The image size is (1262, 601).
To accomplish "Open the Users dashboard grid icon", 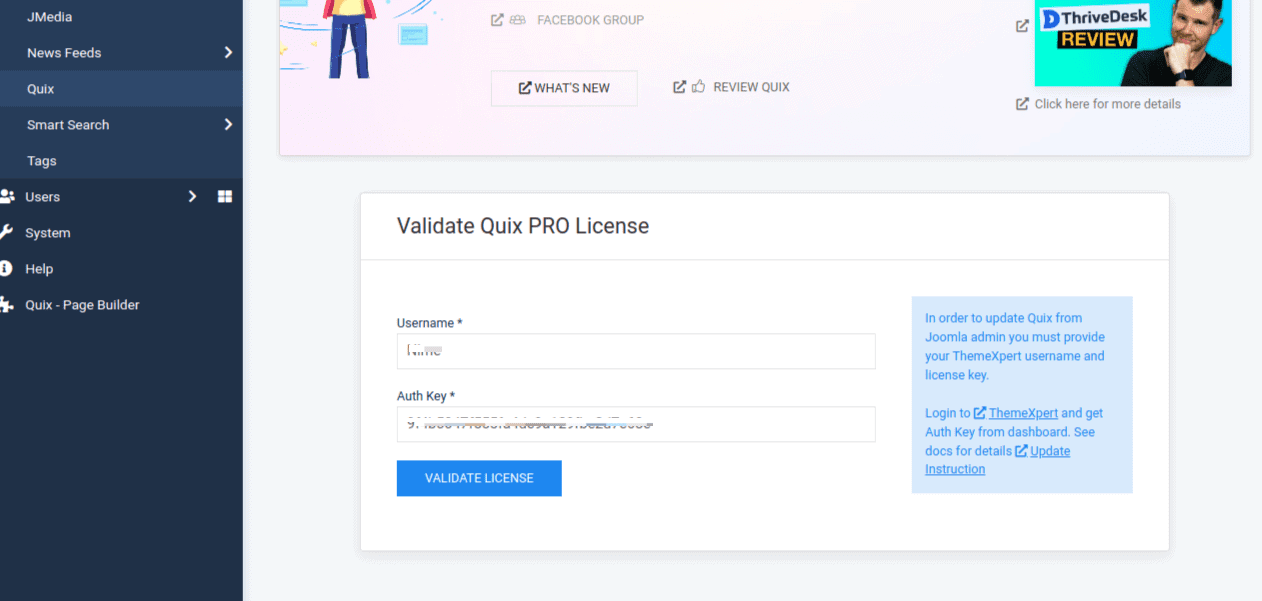I will pyautogui.click(x=225, y=197).
